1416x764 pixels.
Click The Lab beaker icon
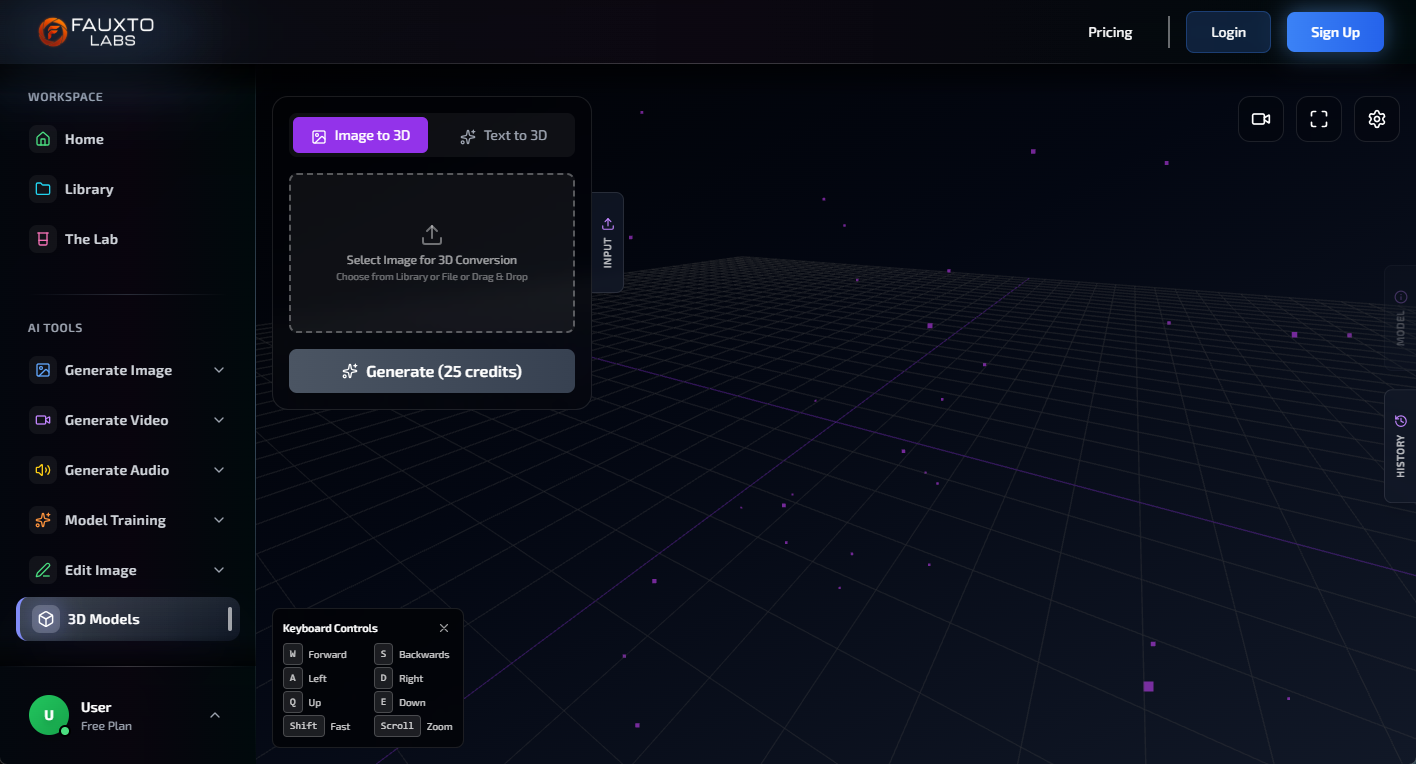click(43, 239)
